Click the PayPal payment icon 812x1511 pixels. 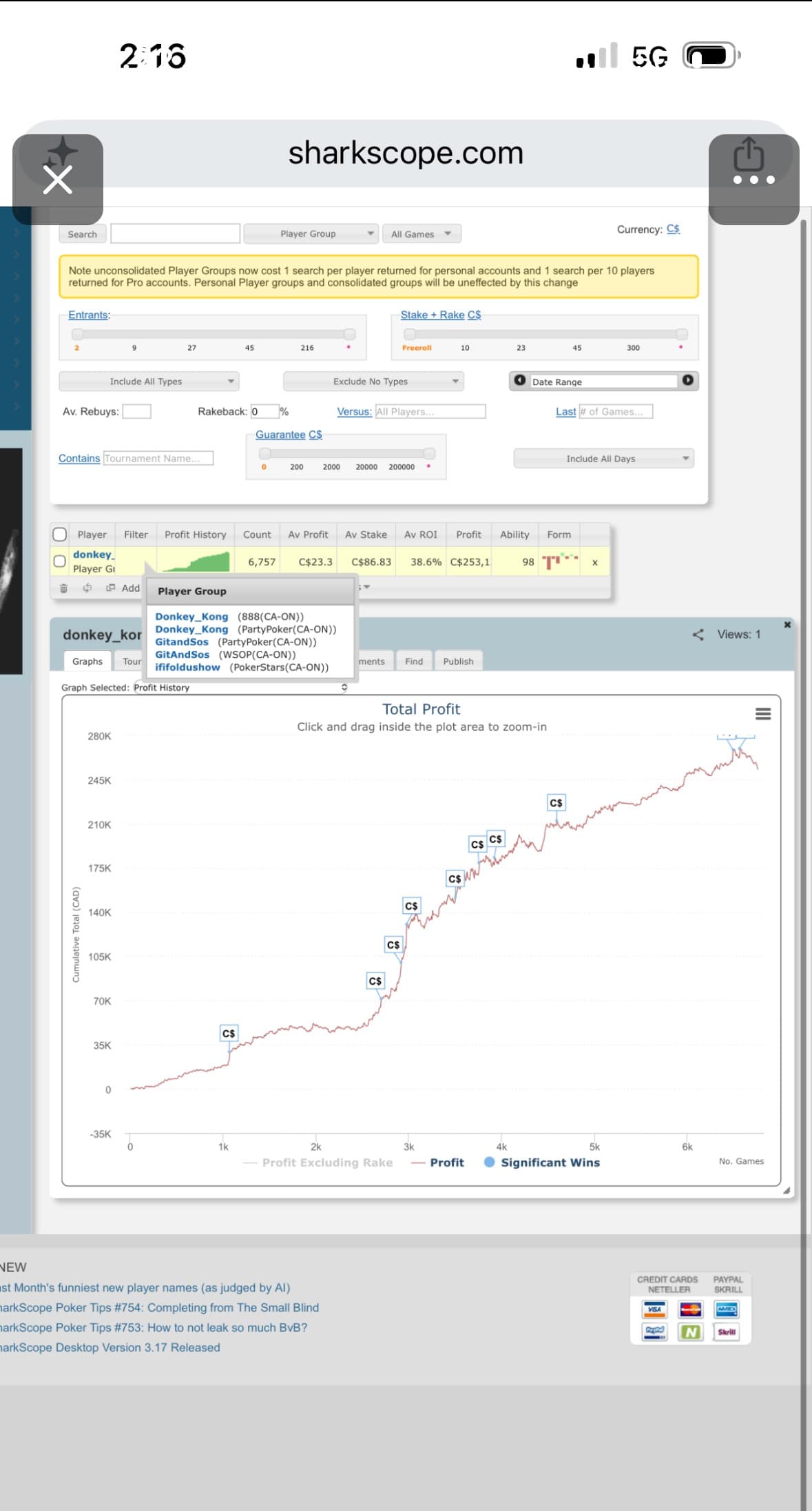pos(654,1332)
